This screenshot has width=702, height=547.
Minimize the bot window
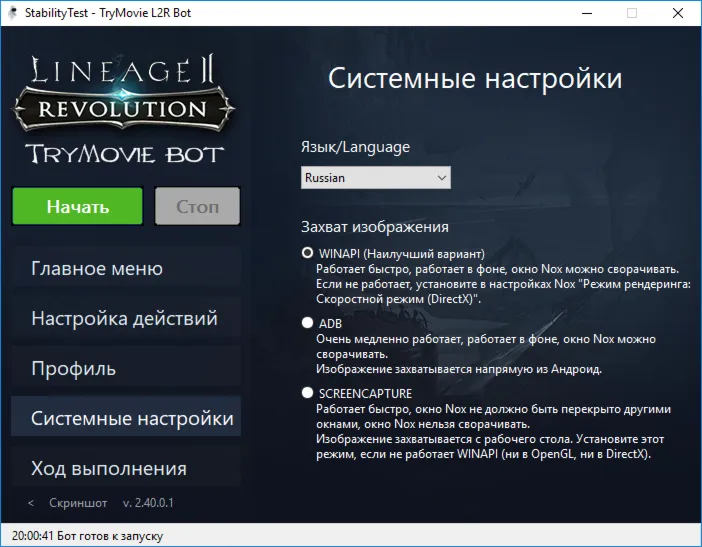587,13
